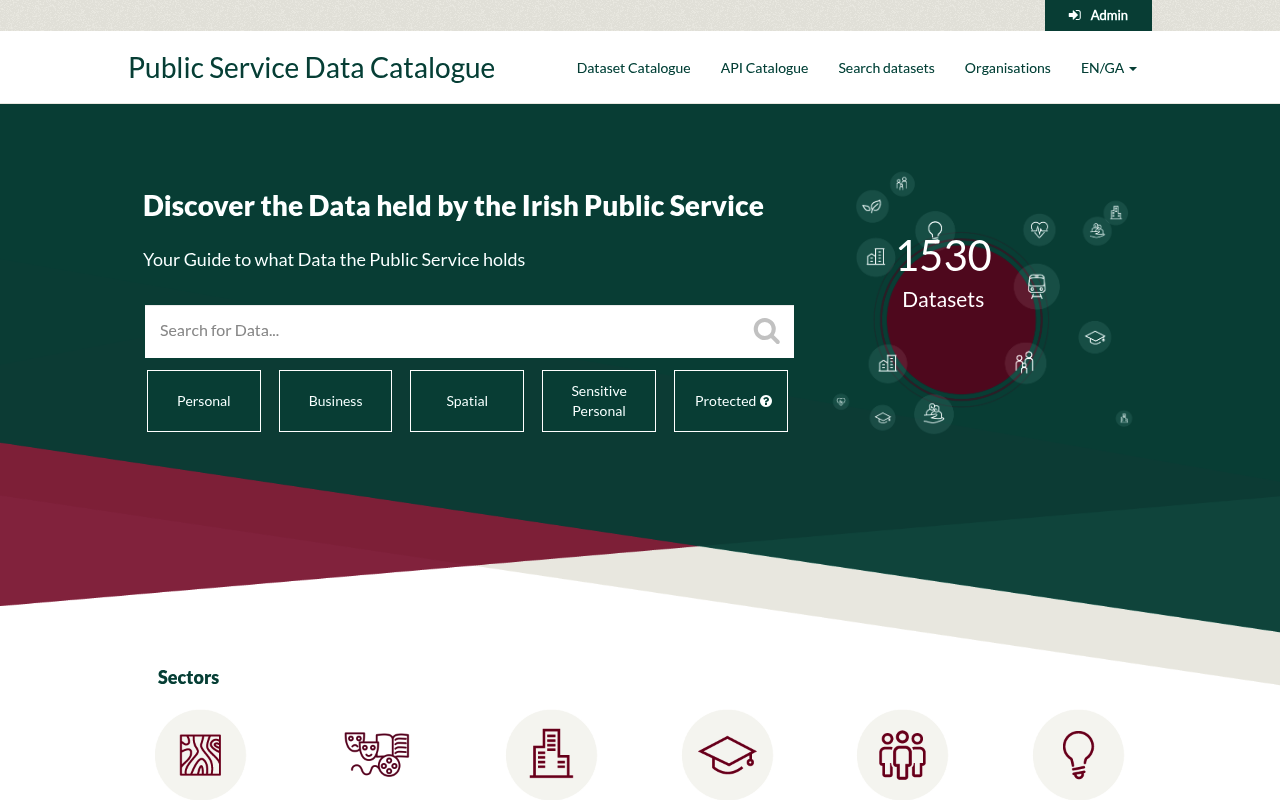The height and width of the screenshot is (800, 1280).
Task: Click the 'Your Guide to what Data' subtitle
Action: [334, 260]
